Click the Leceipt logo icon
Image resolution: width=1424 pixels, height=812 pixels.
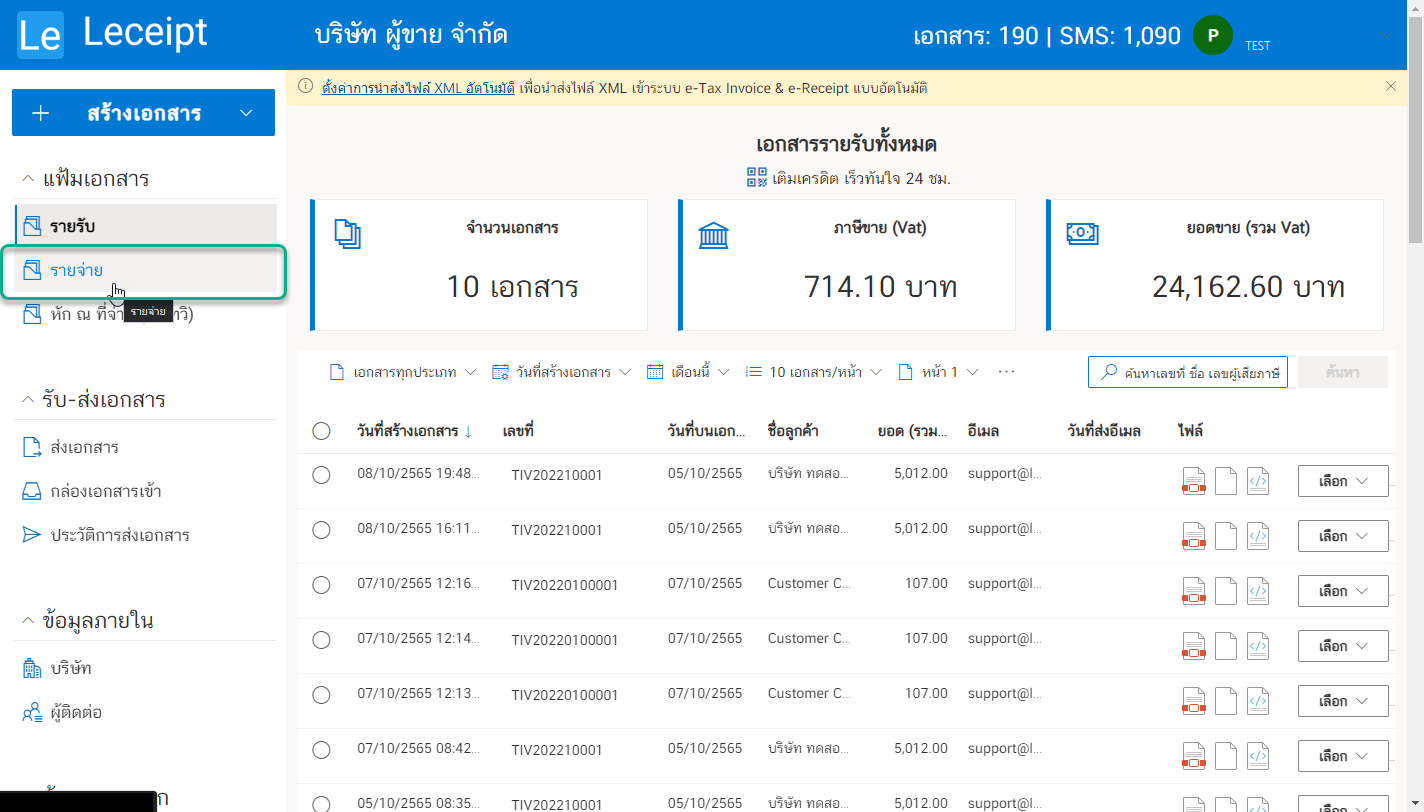pyautogui.click(x=40, y=33)
